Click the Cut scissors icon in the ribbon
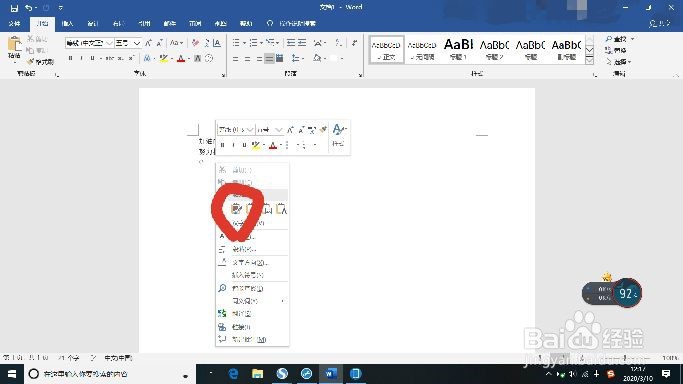The height and width of the screenshot is (384, 683). coord(30,39)
